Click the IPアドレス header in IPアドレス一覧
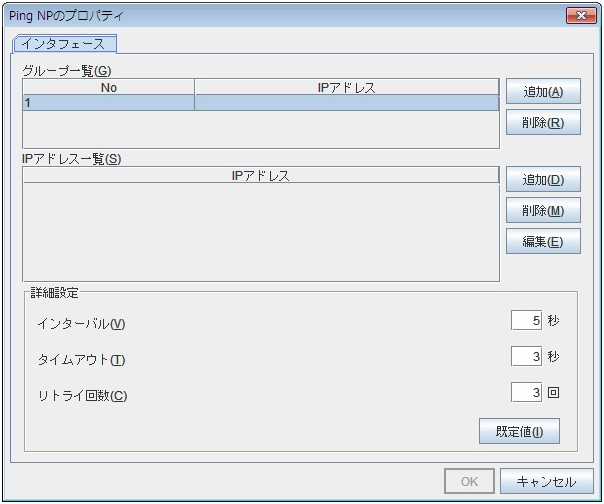The height and width of the screenshot is (504, 604). coord(260,176)
